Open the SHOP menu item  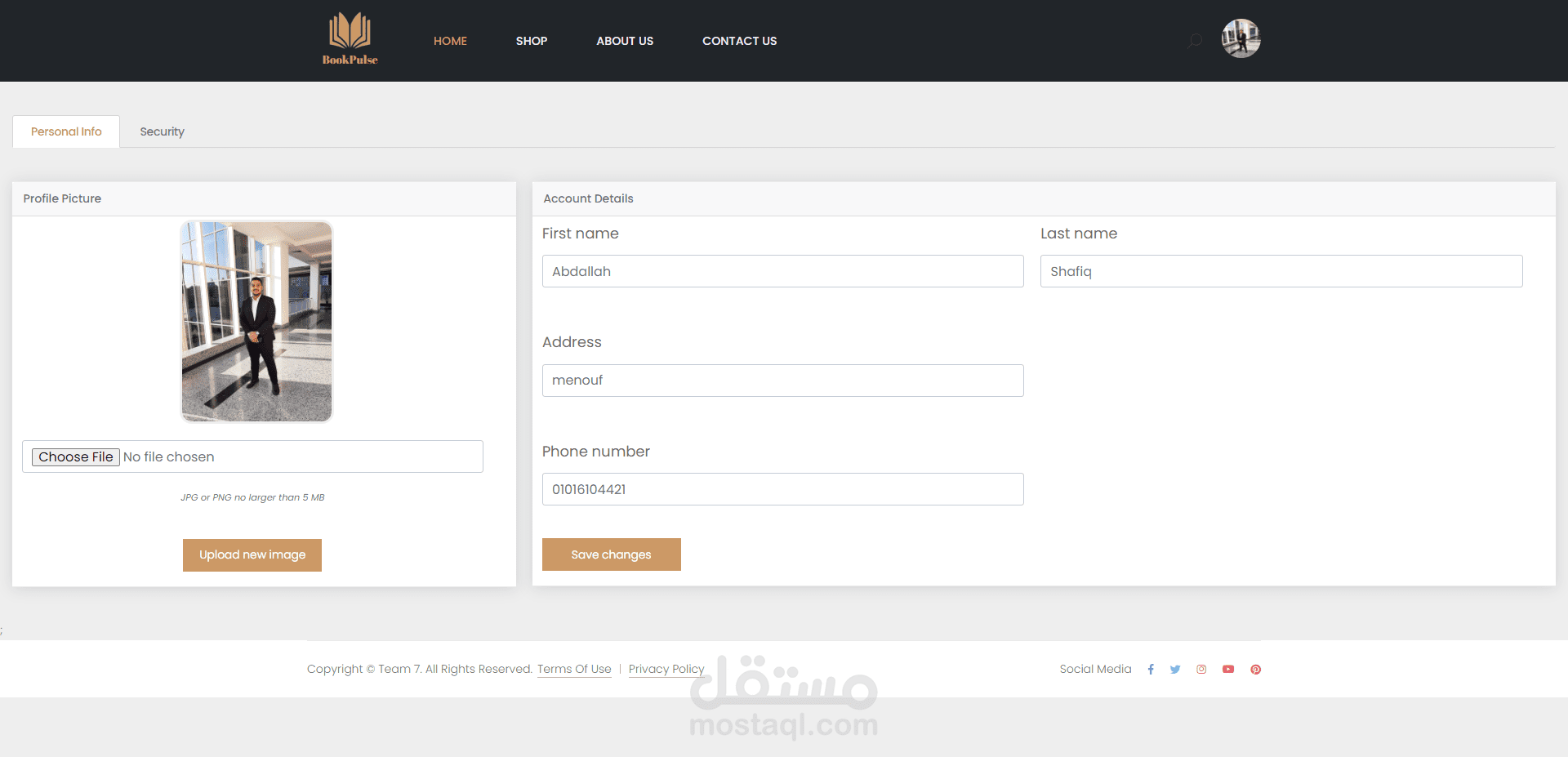point(532,41)
